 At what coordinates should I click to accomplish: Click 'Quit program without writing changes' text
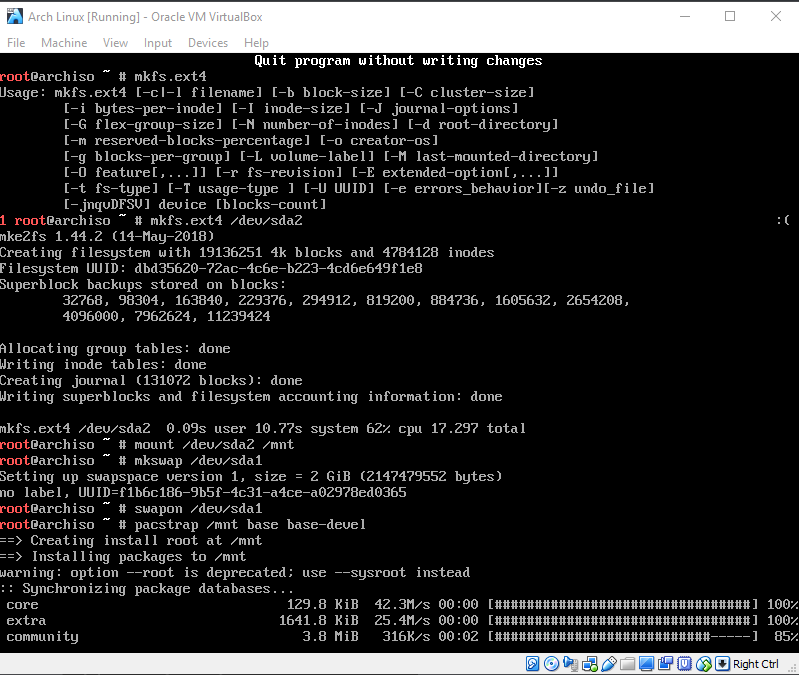coord(398,61)
